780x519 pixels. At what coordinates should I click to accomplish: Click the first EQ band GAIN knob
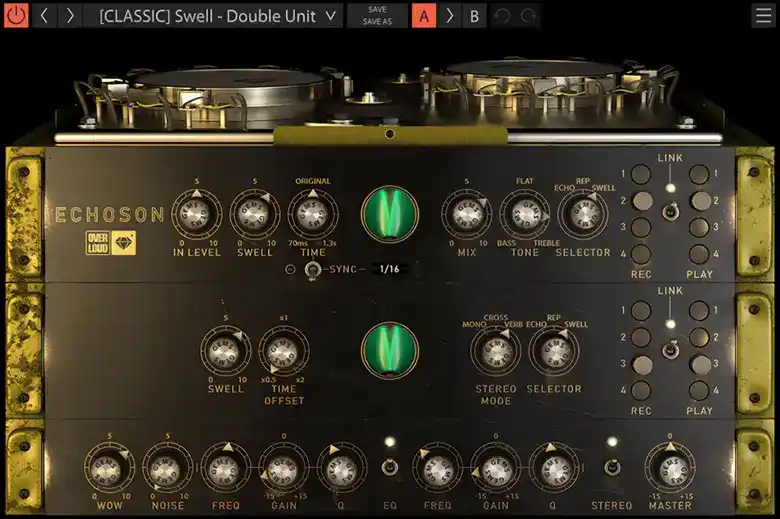(284, 468)
